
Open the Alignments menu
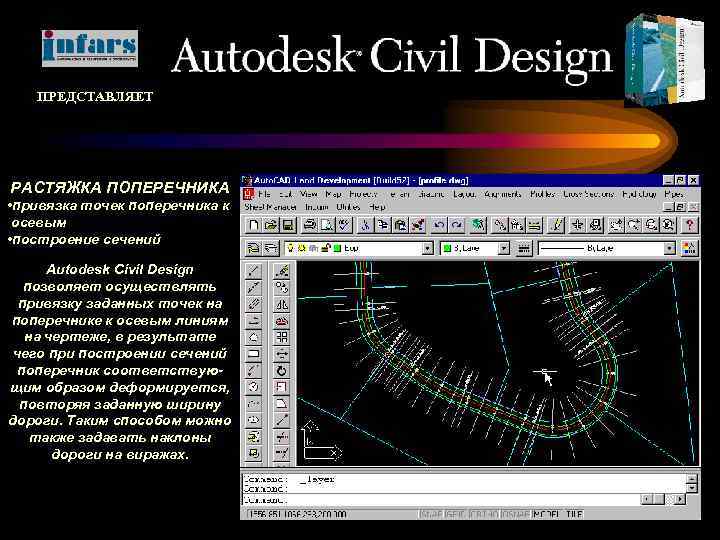click(503, 194)
